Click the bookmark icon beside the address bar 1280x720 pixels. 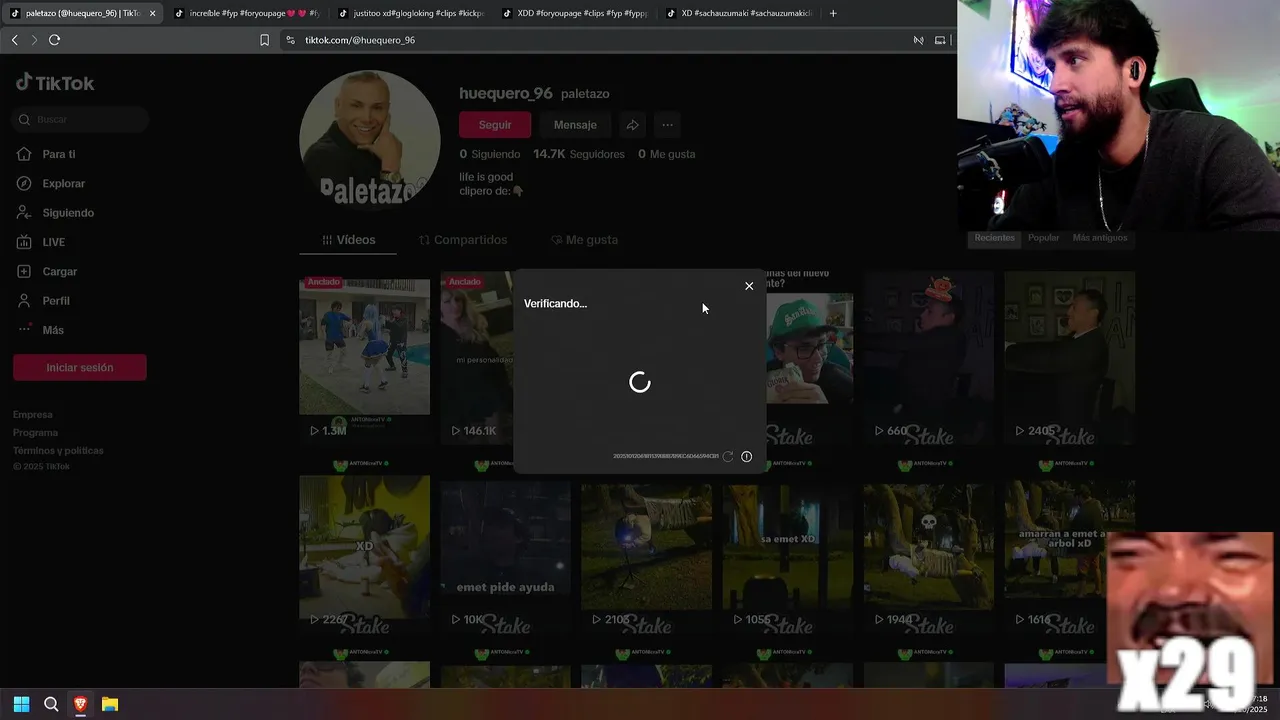point(264,40)
